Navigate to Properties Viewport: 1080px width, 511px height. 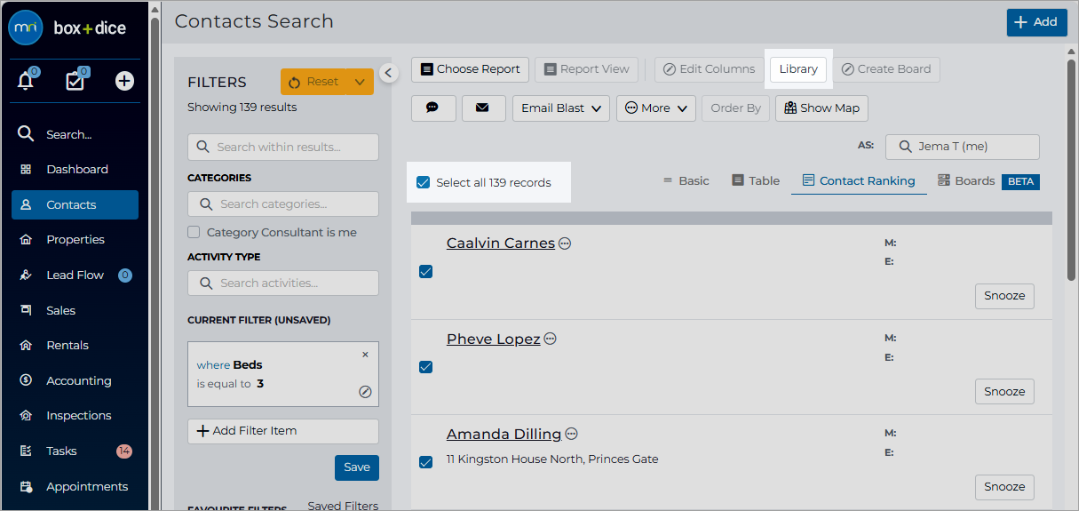click(75, 240)
